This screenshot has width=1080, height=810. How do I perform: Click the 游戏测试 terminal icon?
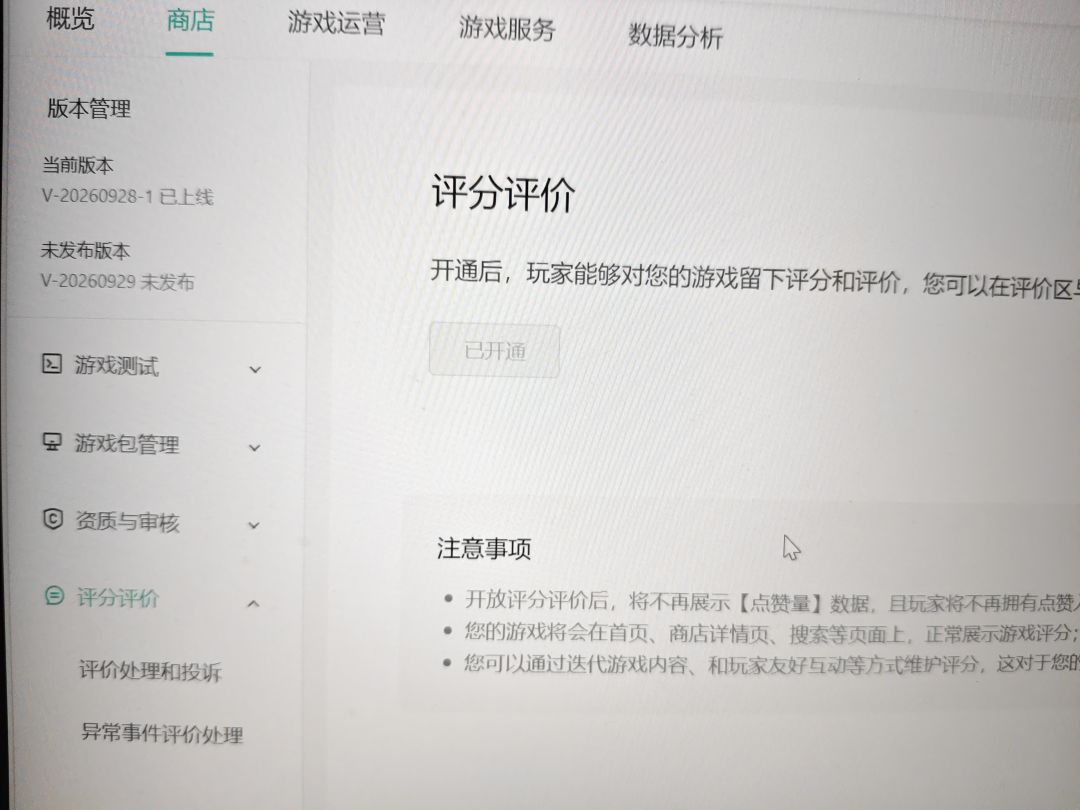[52, 363]
